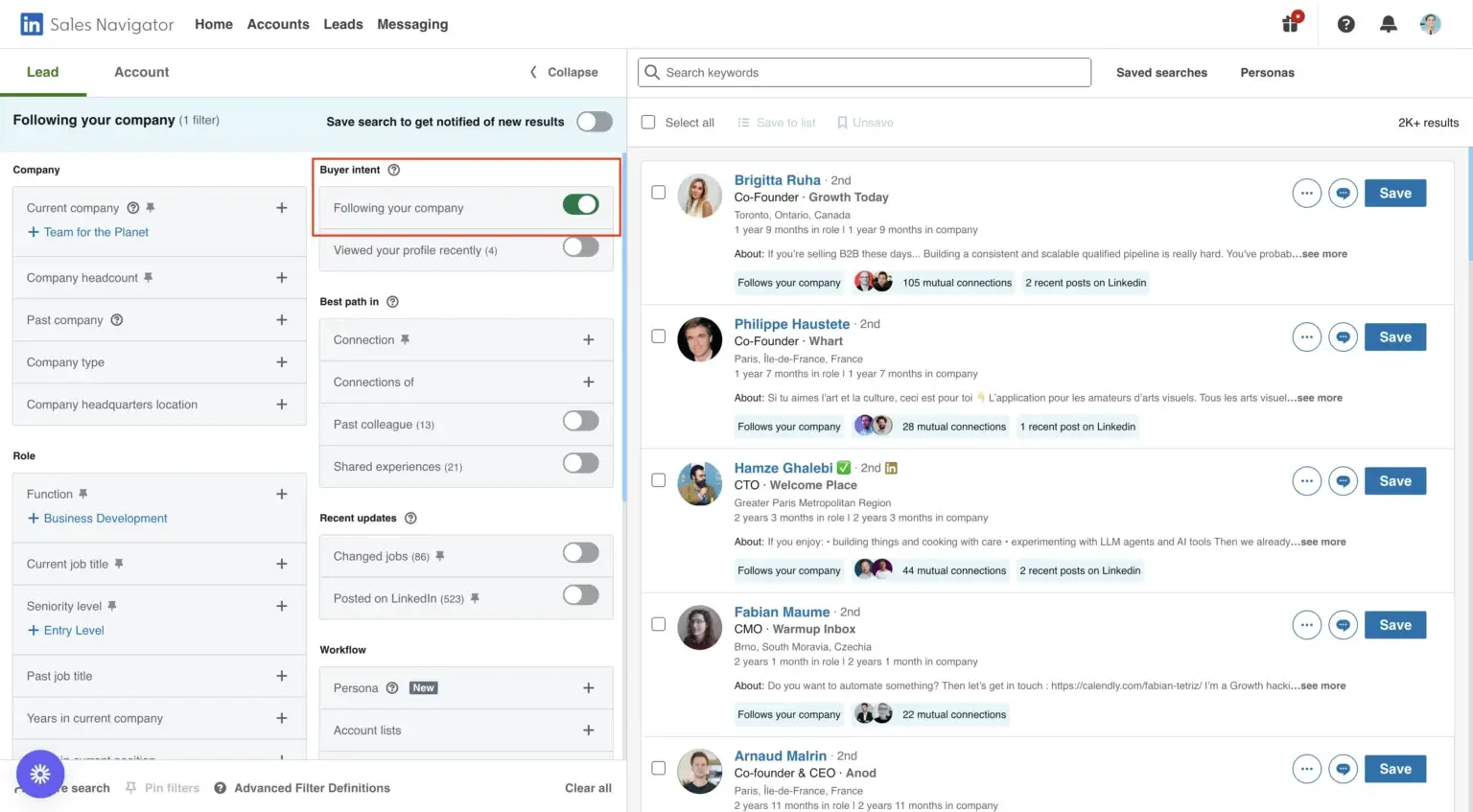Open the help question mark icon
Screen dimensions: 1473x812
click(1346, 24)
